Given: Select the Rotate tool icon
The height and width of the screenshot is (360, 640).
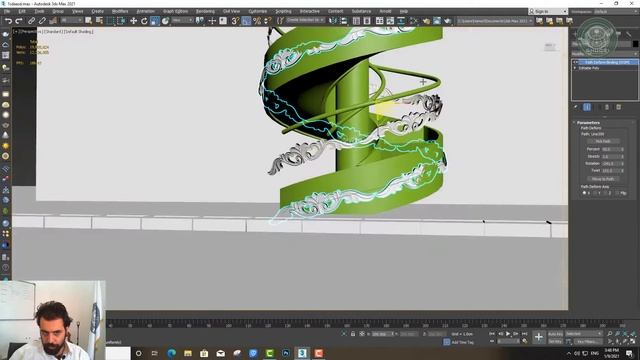Looking at the screenshot, I should (x=144, y=20).
